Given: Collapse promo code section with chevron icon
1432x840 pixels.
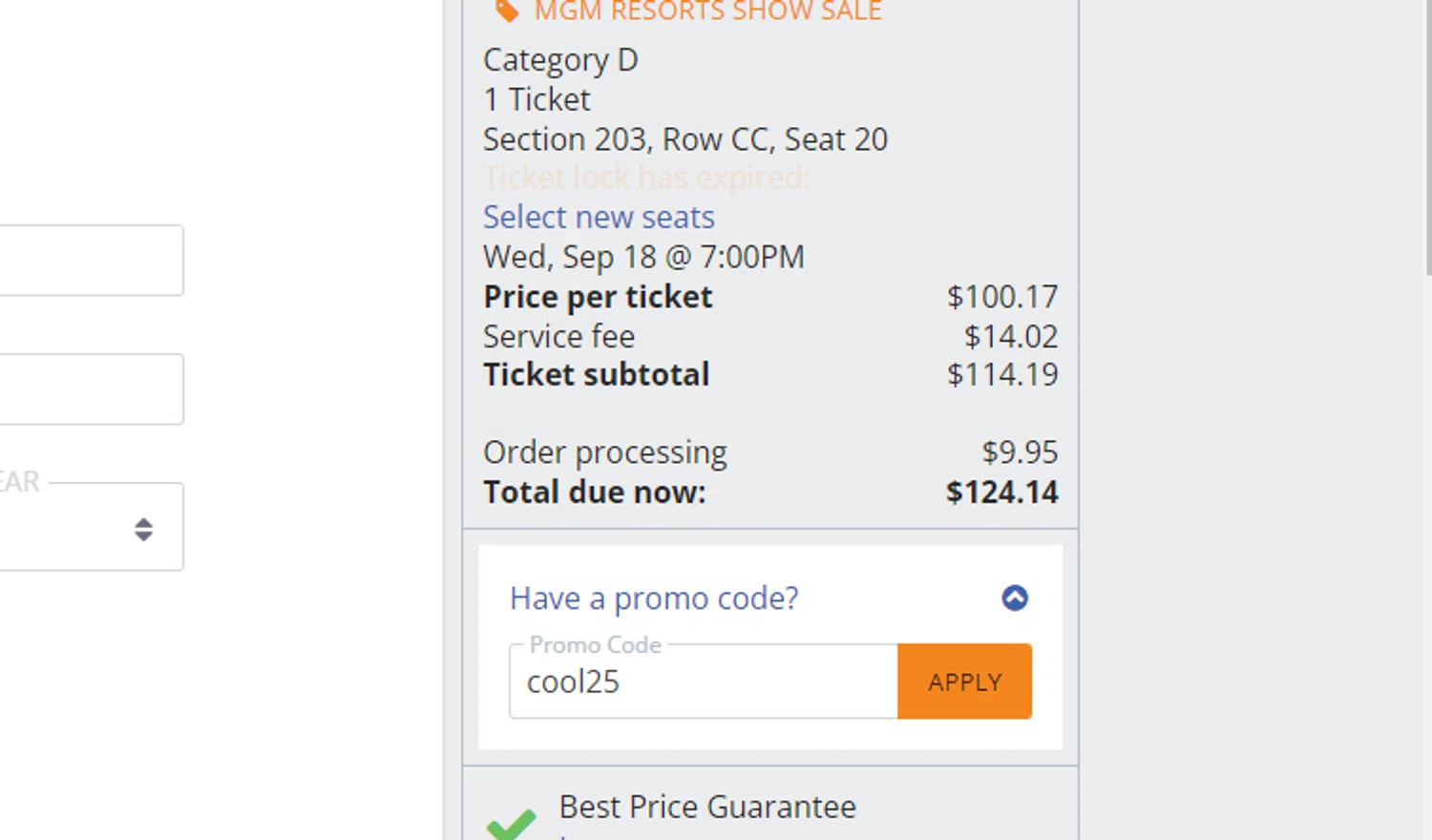Looking at the screenshot, I should pos(1015,598).
